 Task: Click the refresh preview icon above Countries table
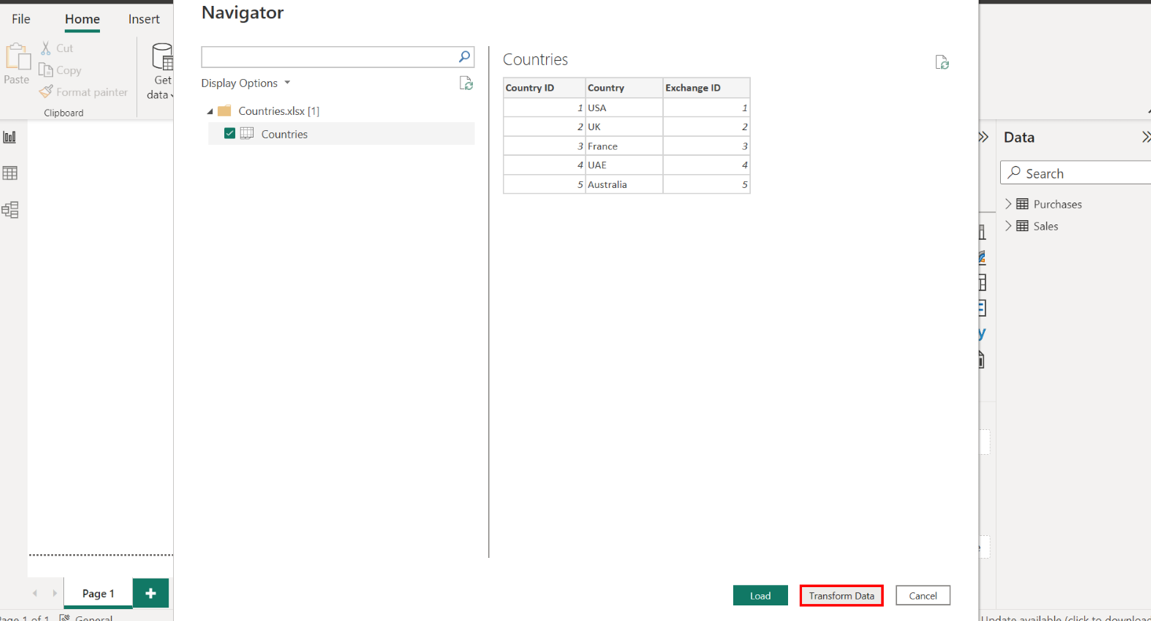942,63
